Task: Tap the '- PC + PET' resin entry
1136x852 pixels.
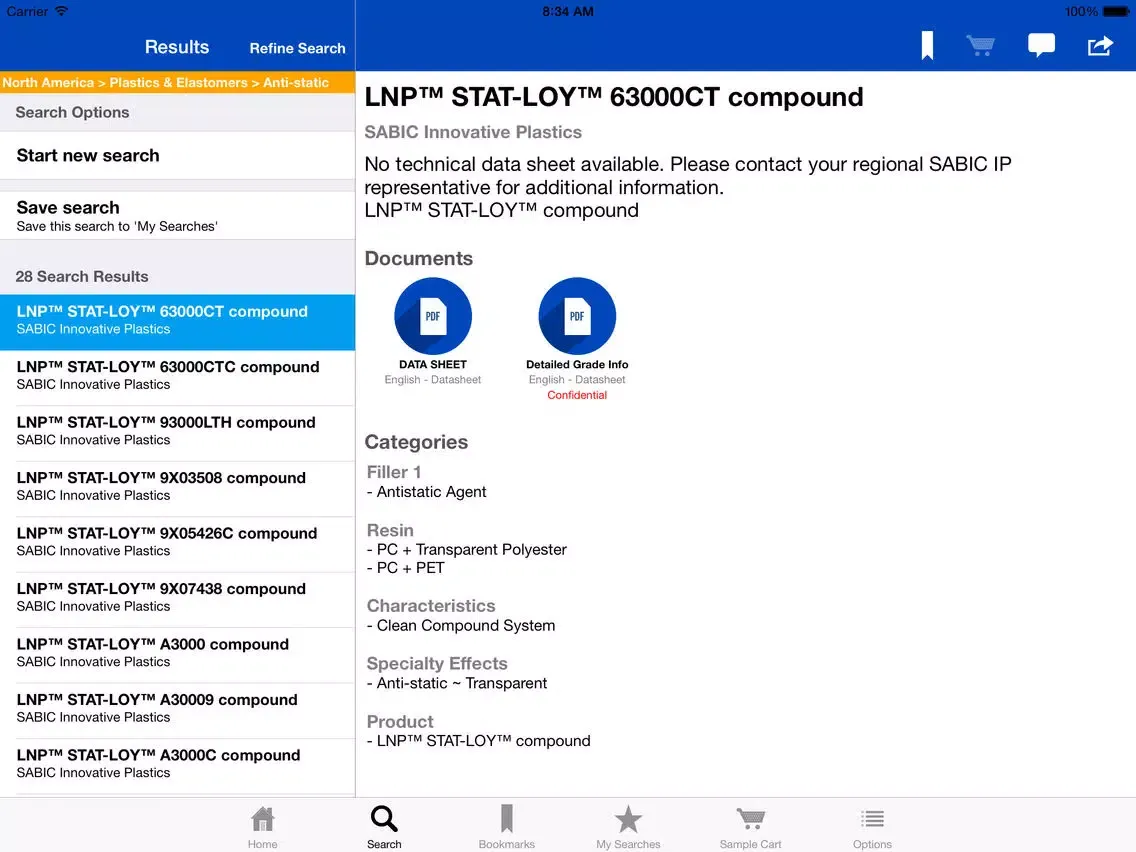Action: point(405,568)
